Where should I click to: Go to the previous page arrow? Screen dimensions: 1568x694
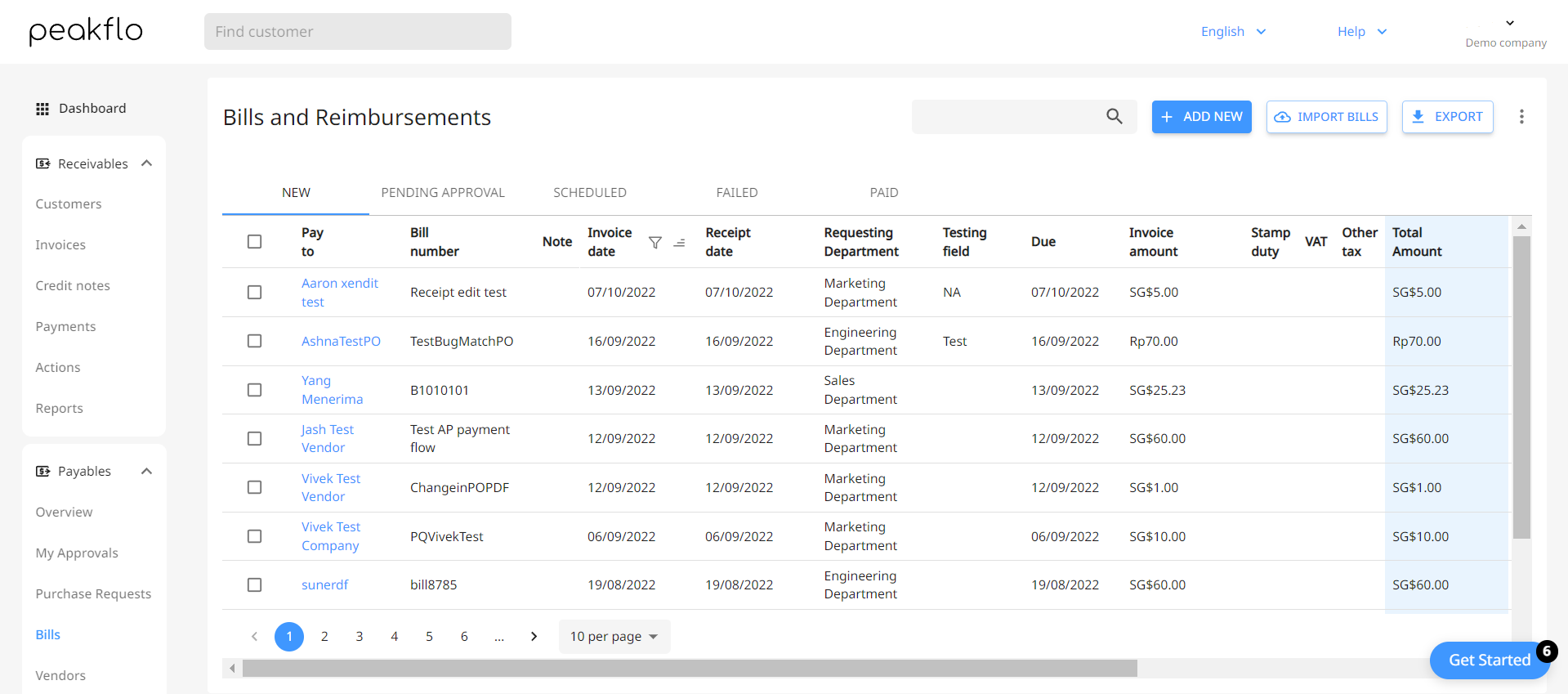tap(254, 637)
